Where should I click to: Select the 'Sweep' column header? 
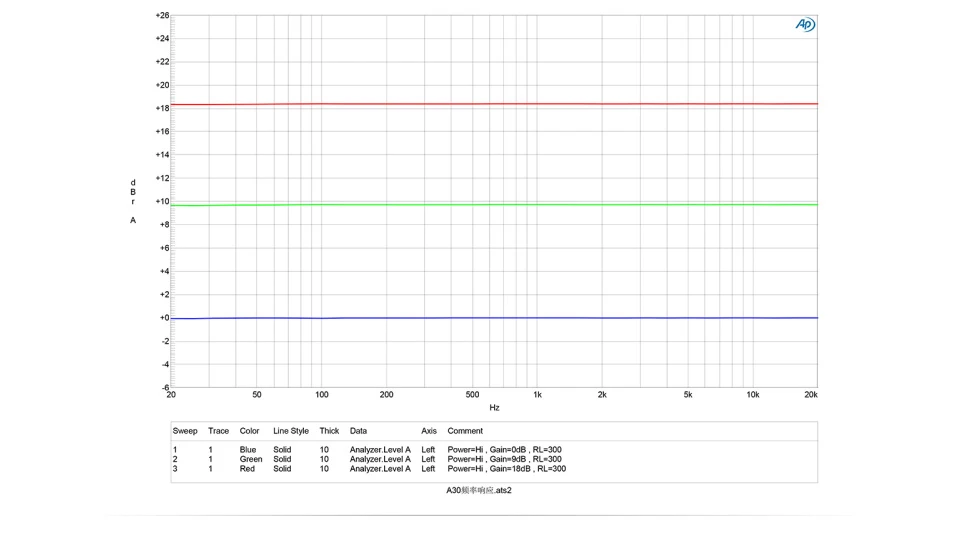click(x=185, y=430)
